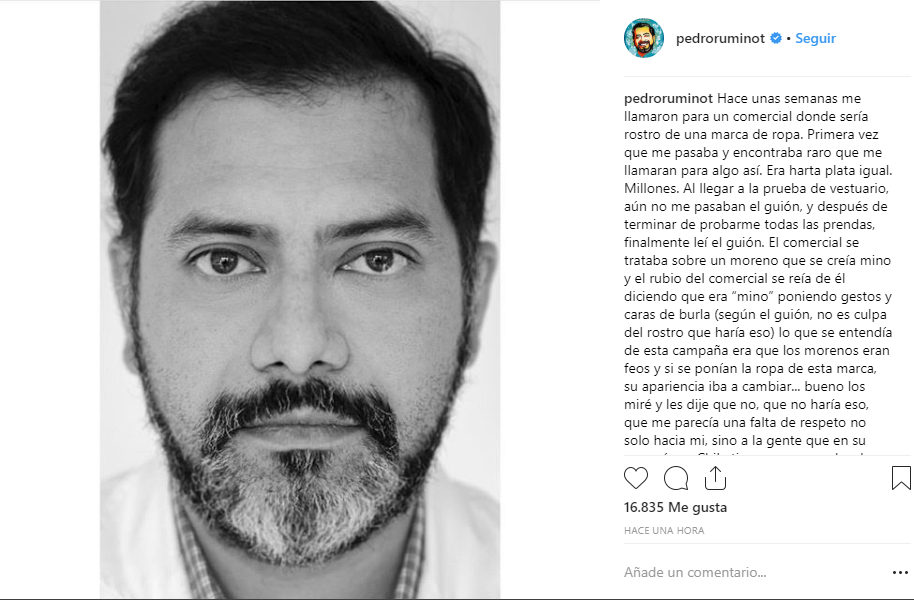Follow the account via Seguir
914x600 pixels.
click(x=815, y=38)
